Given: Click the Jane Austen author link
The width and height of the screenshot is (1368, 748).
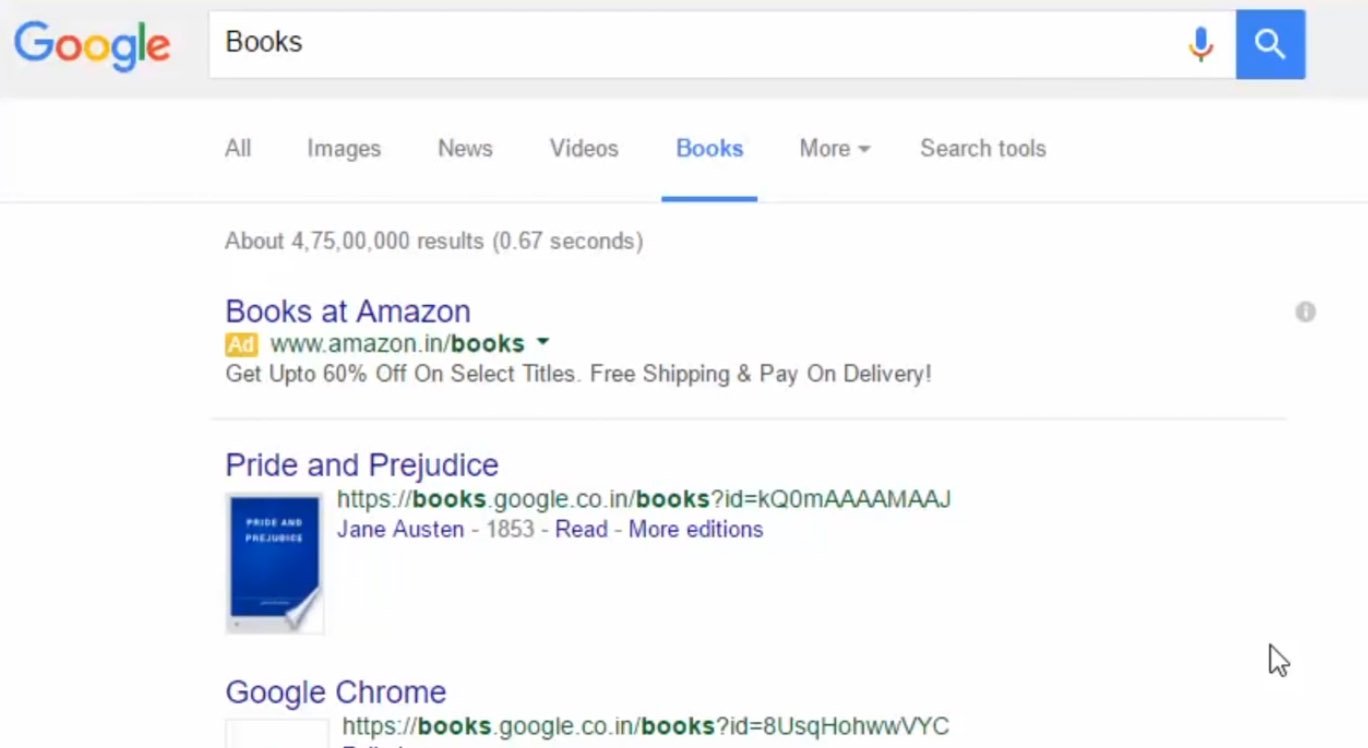Looking at the screenshot, I should (x=400, y=529).
